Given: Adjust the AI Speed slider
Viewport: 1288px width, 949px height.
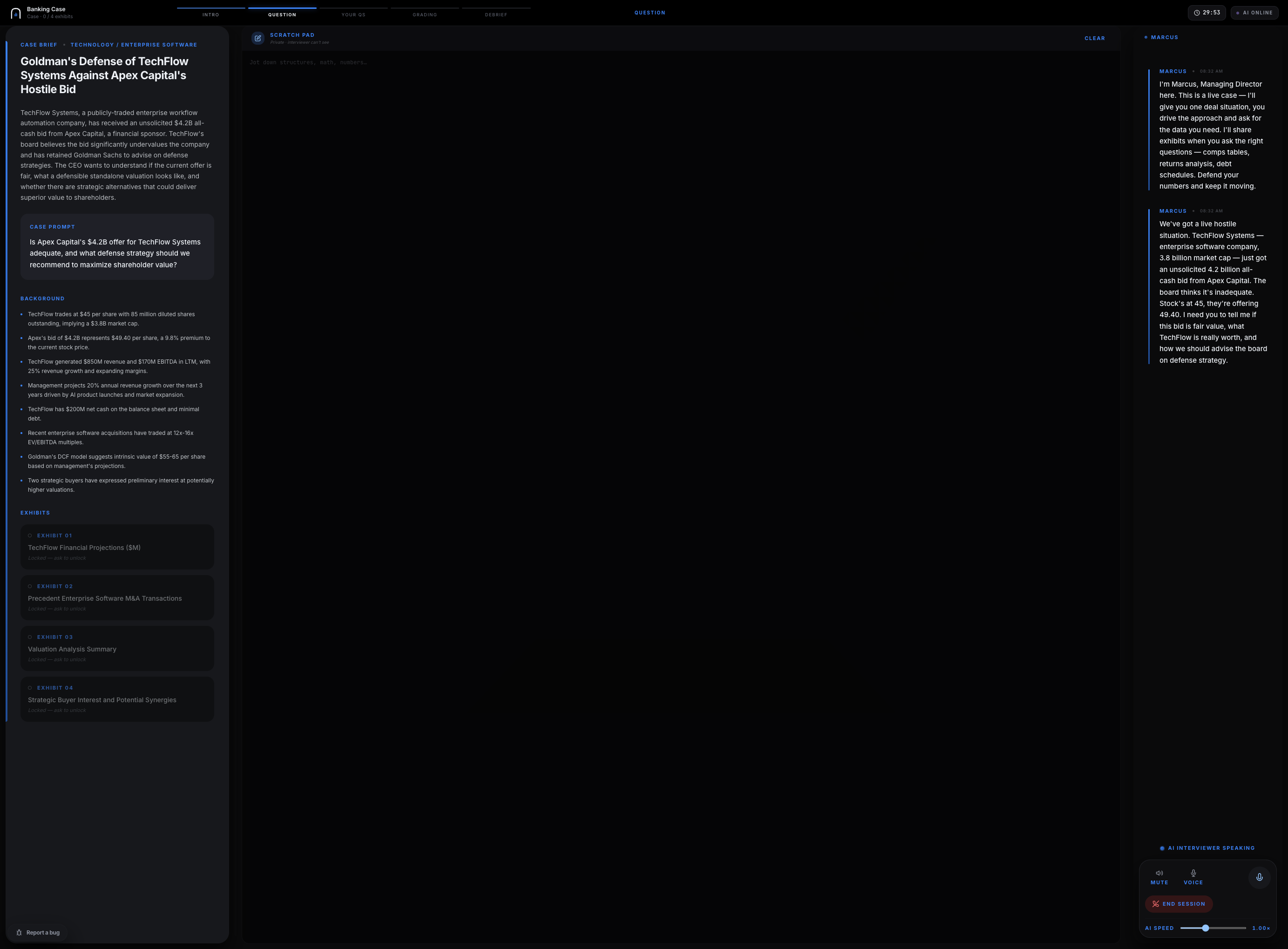Looking at the screenshot, I should [x=1205, y=928].
